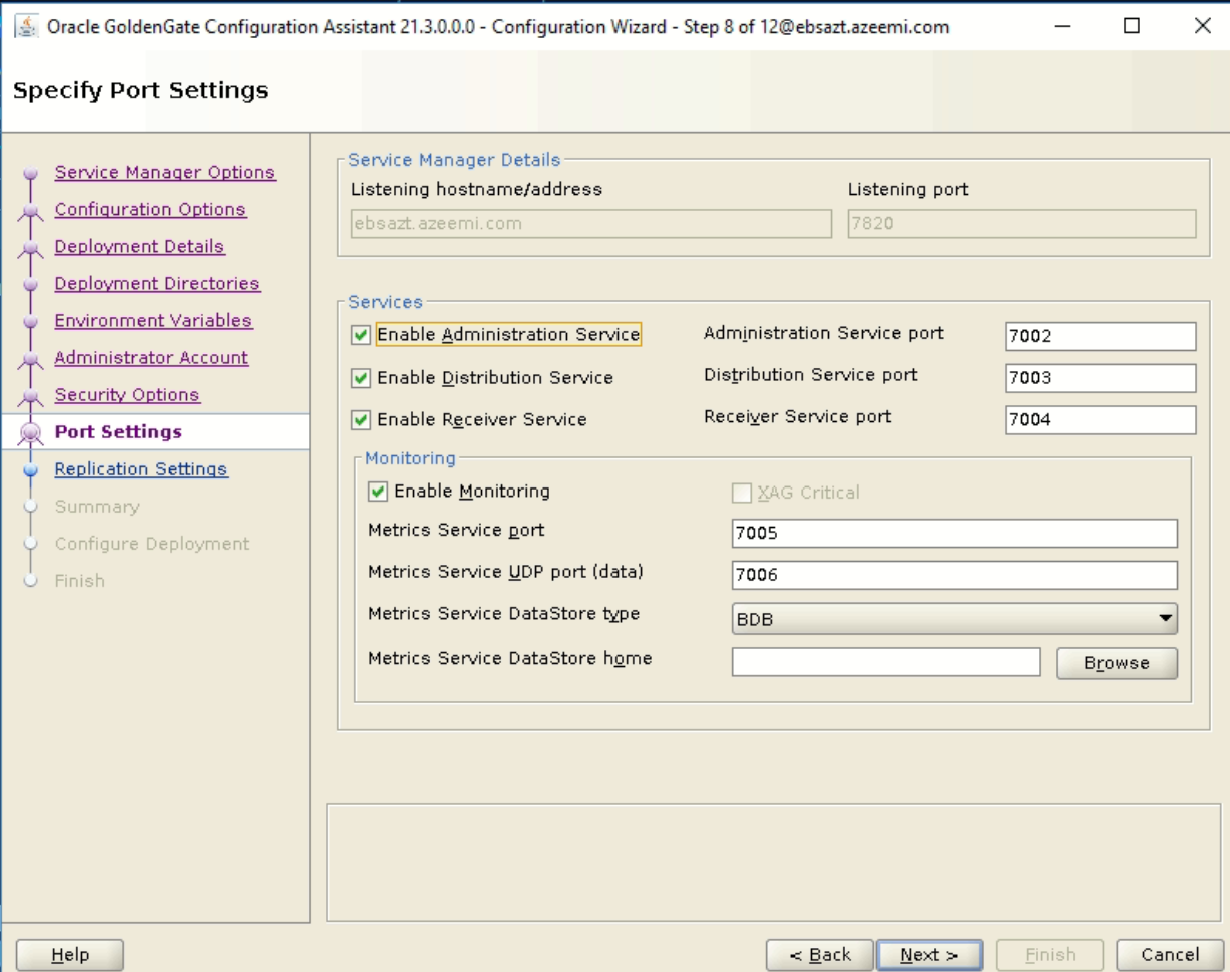Click the disabled XAG Critical checkbox
The image size is (1230, 972).
point(742,492)
